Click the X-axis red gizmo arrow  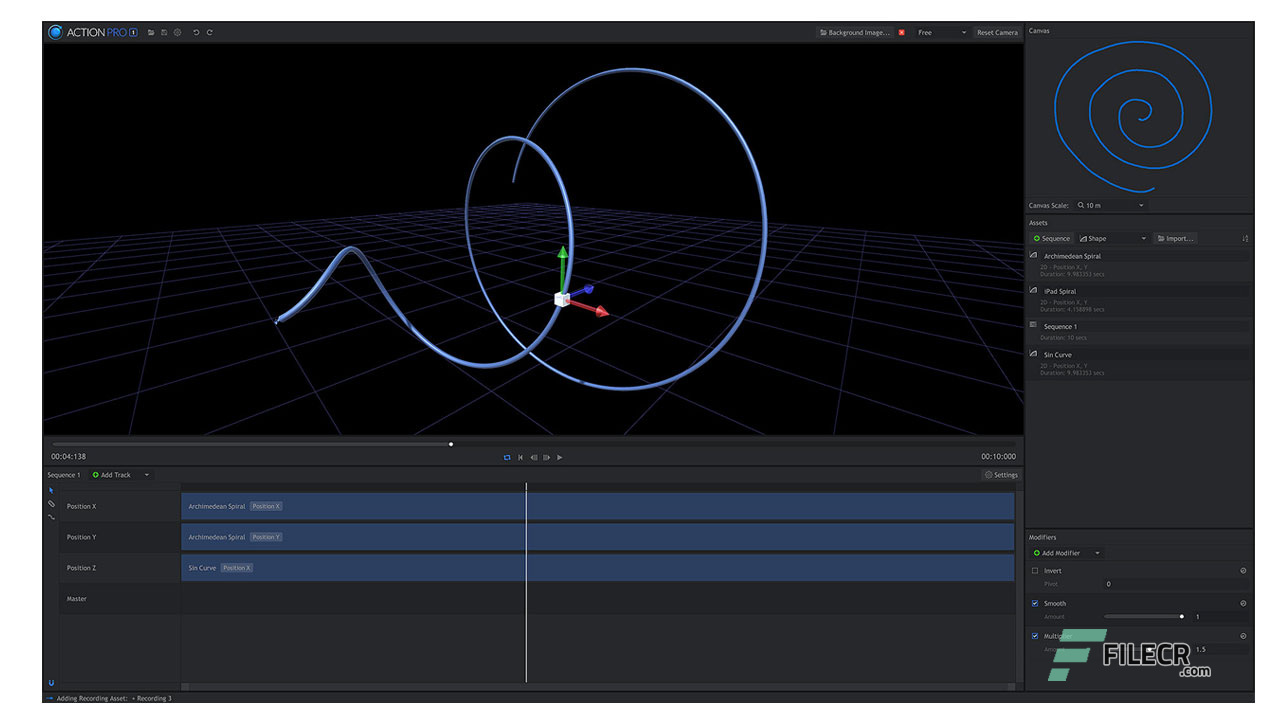[600, 312]
